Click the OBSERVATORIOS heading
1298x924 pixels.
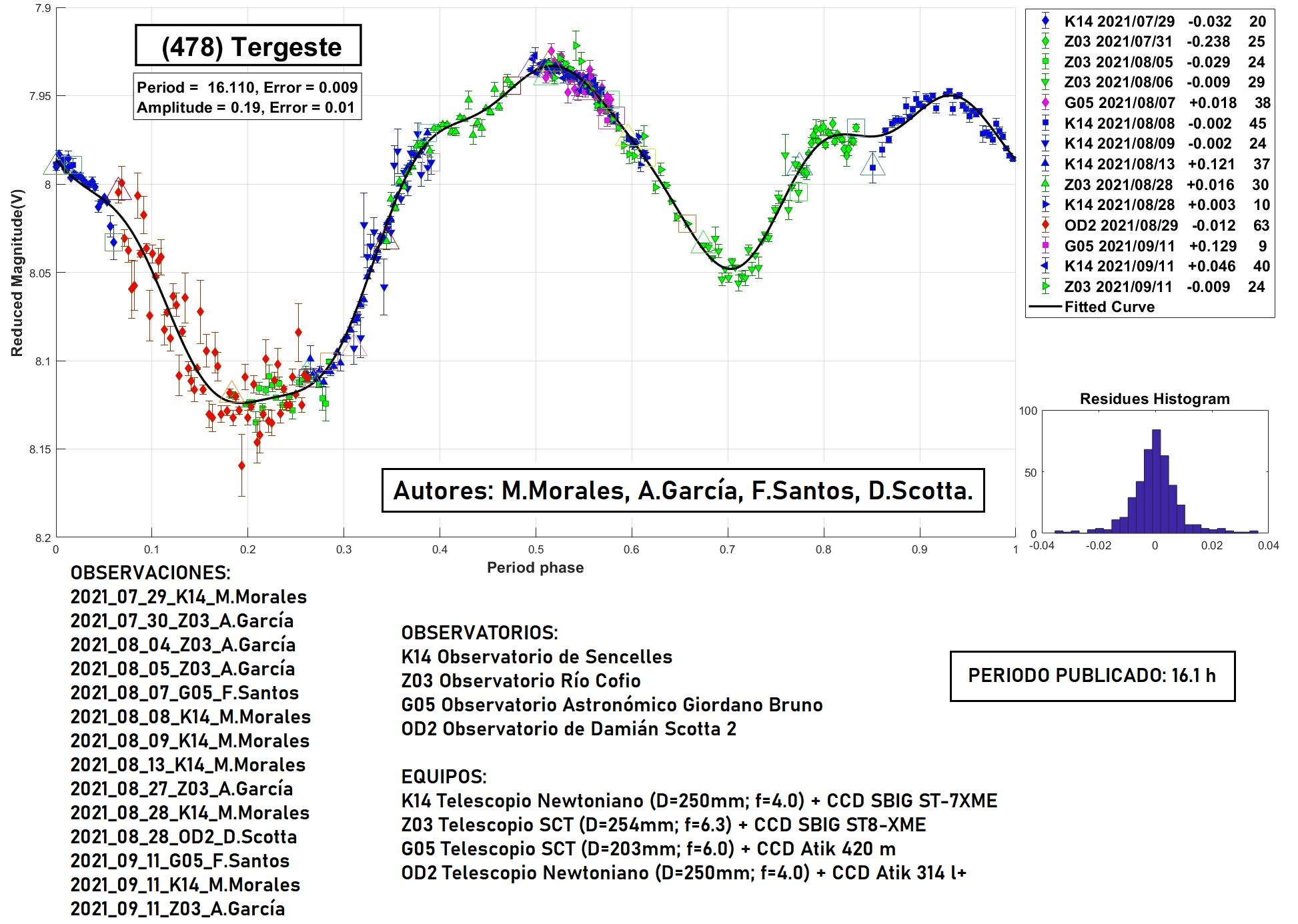(x=480, y=633)
